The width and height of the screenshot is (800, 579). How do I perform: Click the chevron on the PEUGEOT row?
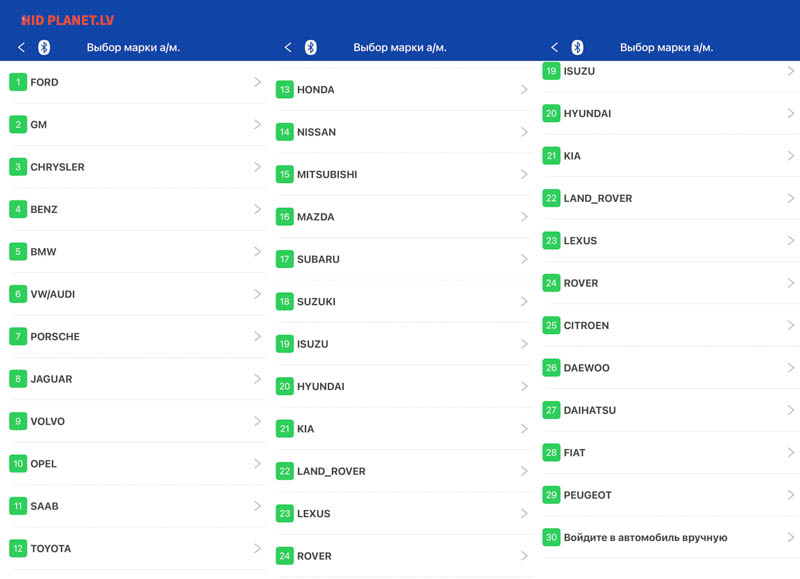coord(790,495)
